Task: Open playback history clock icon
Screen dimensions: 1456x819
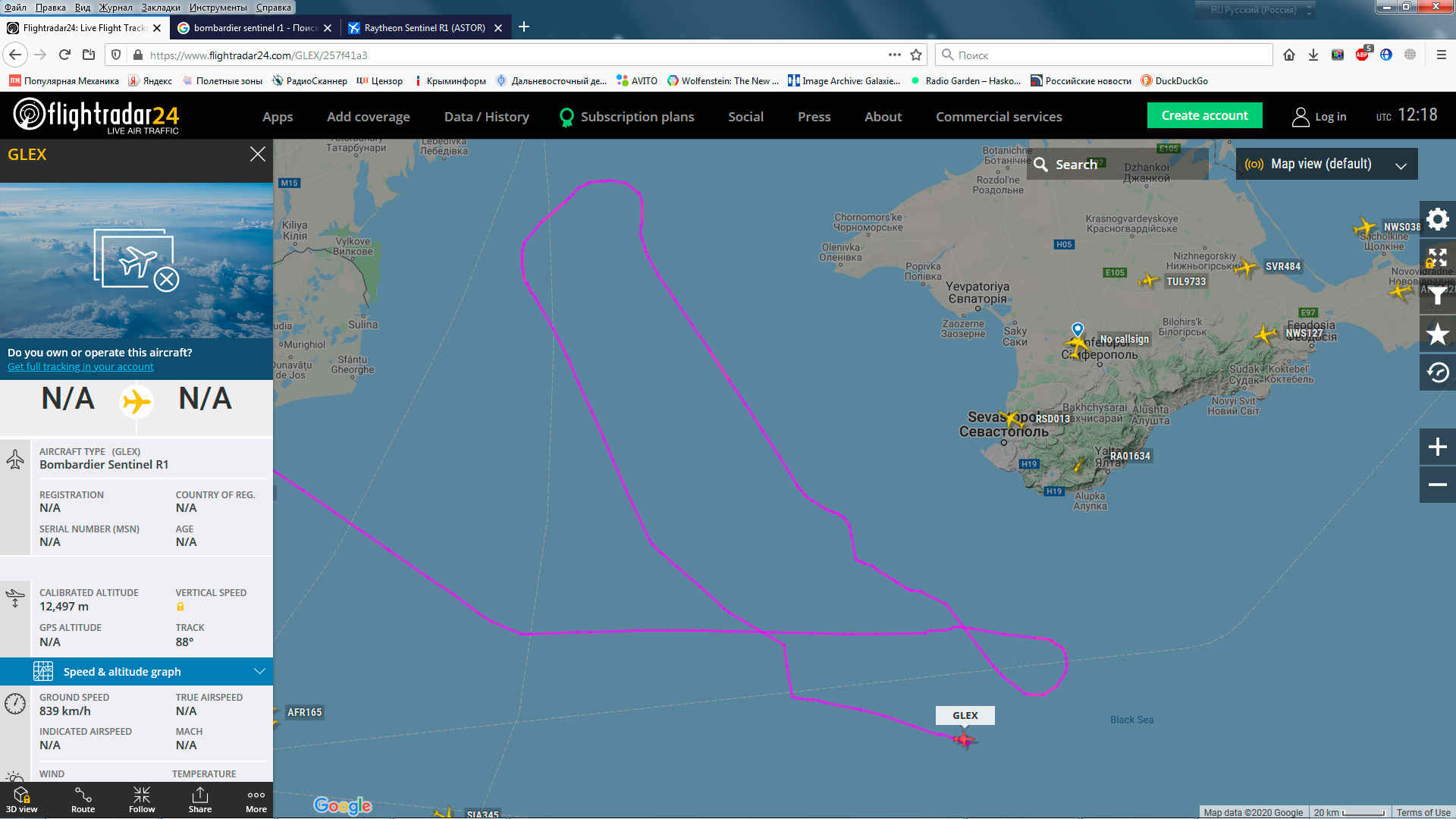Action: tap(1437, 372)
